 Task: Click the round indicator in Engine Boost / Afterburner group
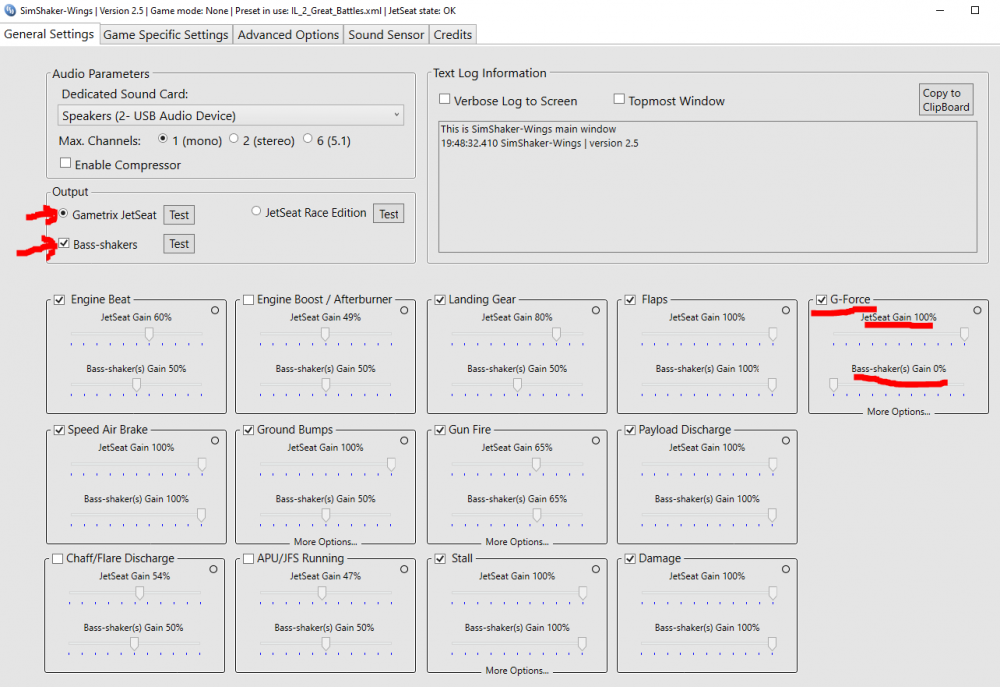pyautogui.click(x=404, y=310)
